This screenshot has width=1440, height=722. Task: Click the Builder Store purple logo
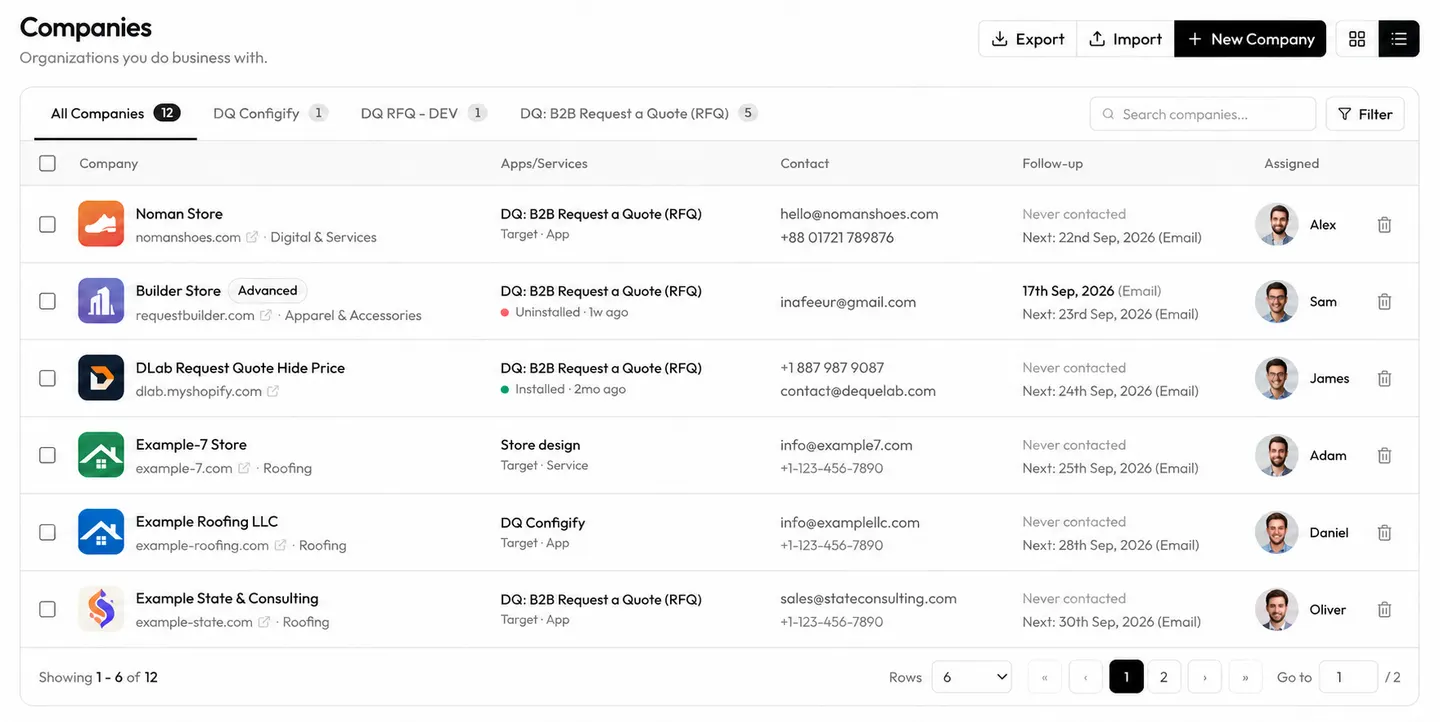(101, 301)
